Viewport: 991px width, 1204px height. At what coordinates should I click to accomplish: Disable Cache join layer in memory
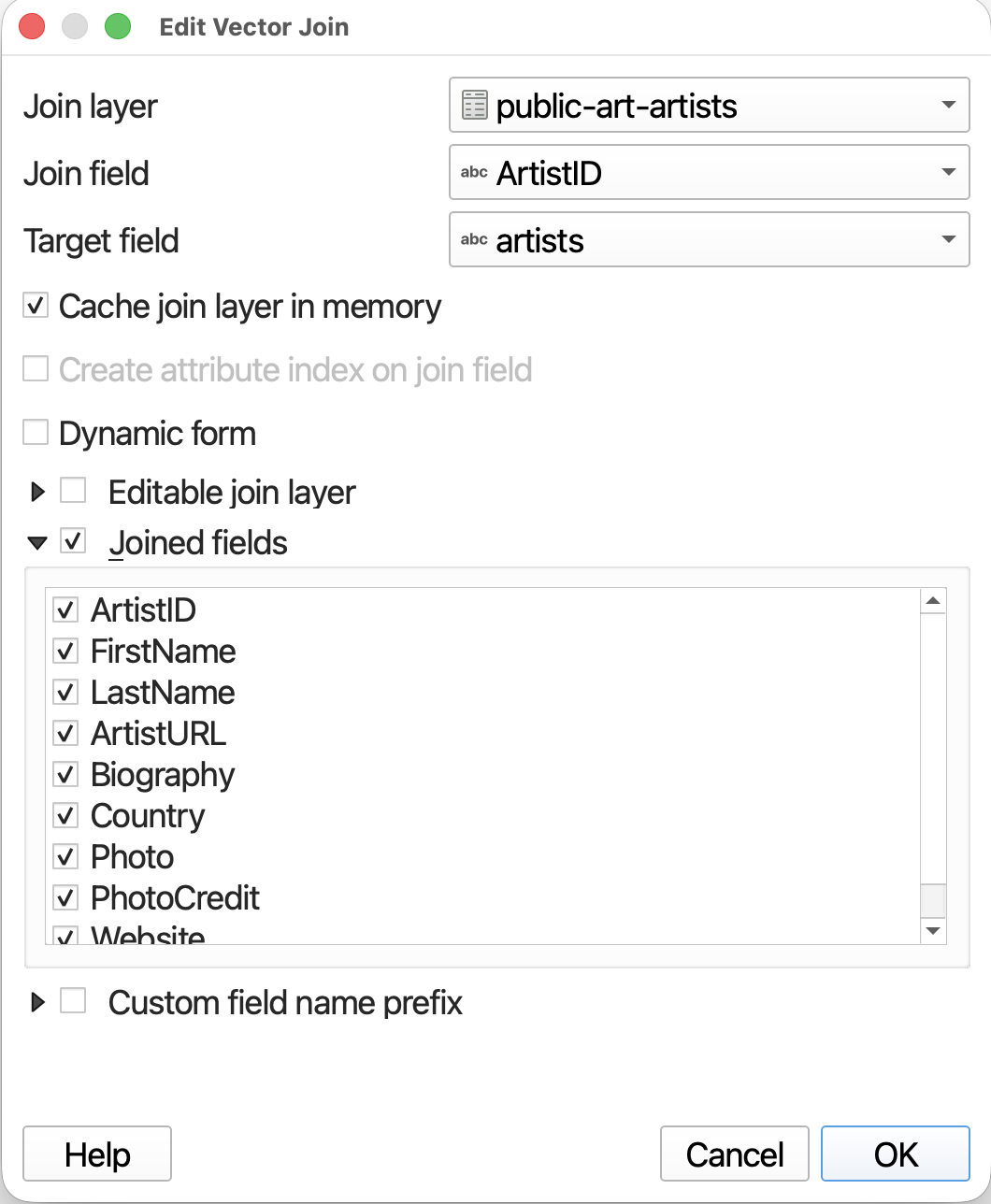tap(36, 306)
